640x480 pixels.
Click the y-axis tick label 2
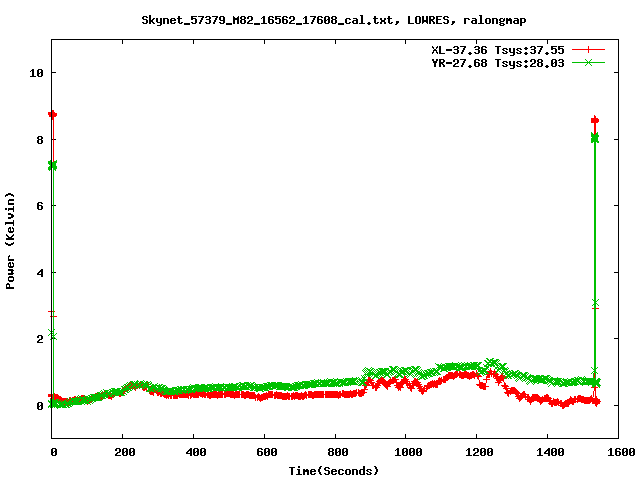click(x=40, y=339)
